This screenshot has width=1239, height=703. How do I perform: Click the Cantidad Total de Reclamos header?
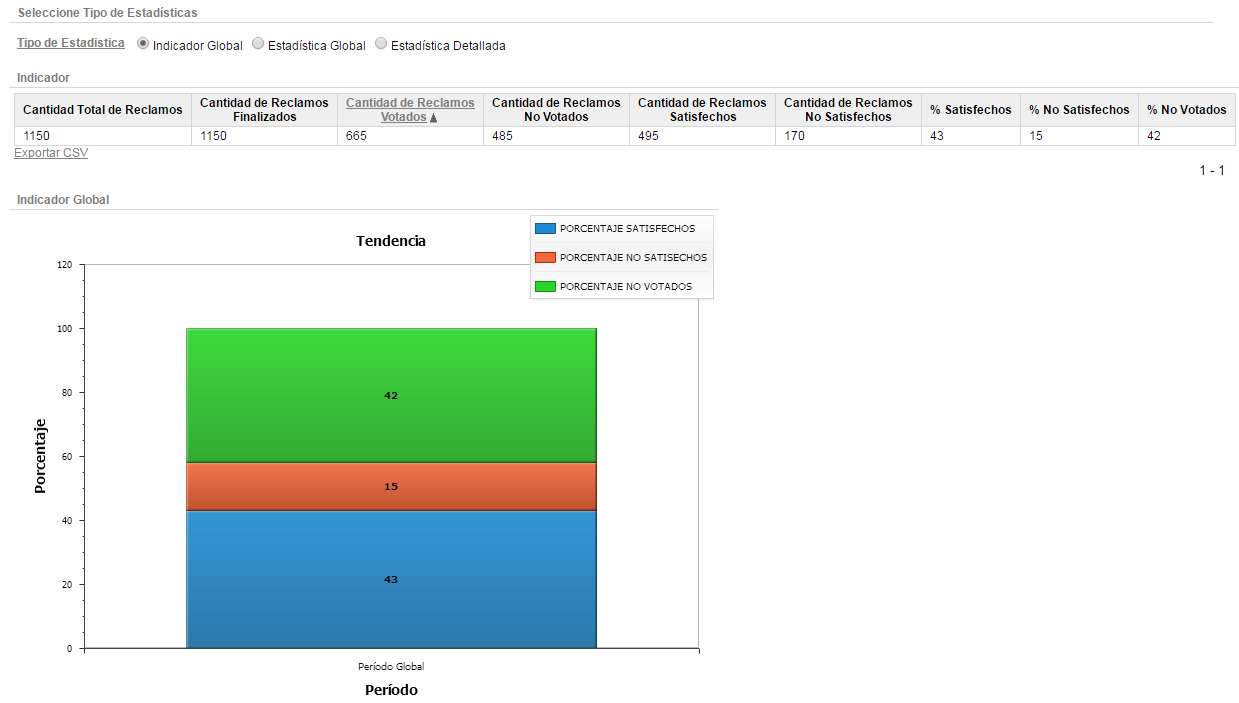pyautogui.click(x=103, y=110)
